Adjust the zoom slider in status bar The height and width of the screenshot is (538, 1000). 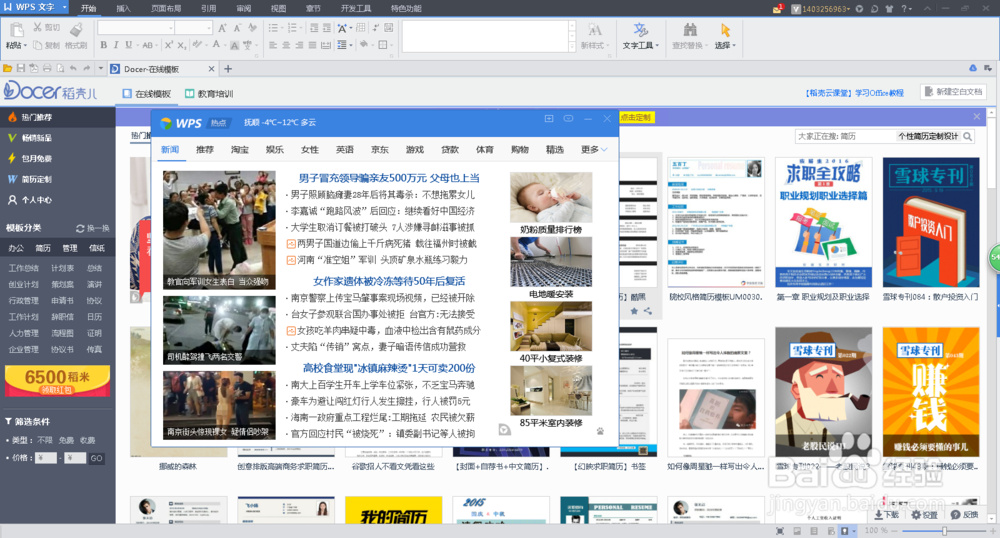(944, 531)
